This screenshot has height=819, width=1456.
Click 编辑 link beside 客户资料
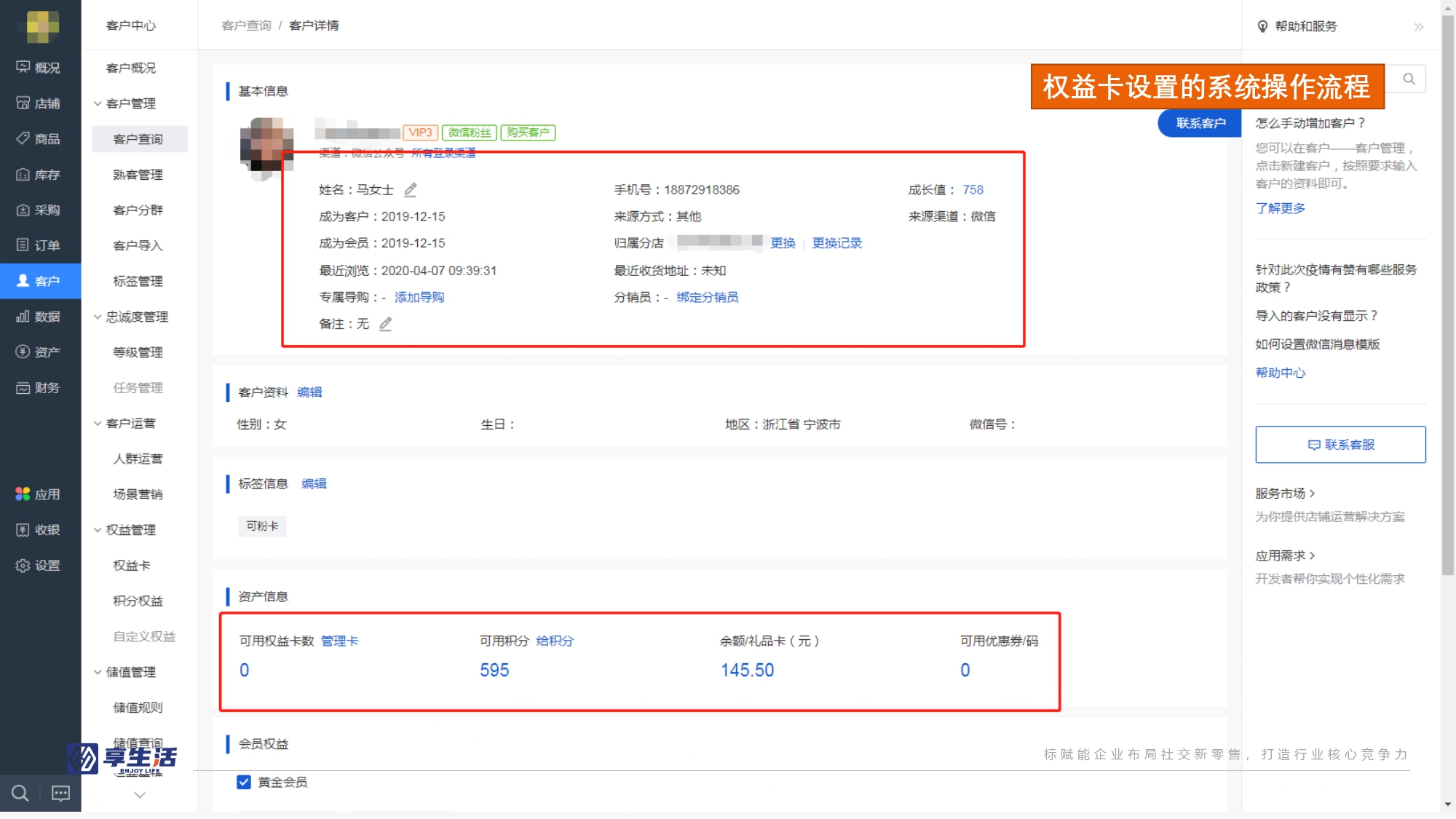tap(309, 392)
